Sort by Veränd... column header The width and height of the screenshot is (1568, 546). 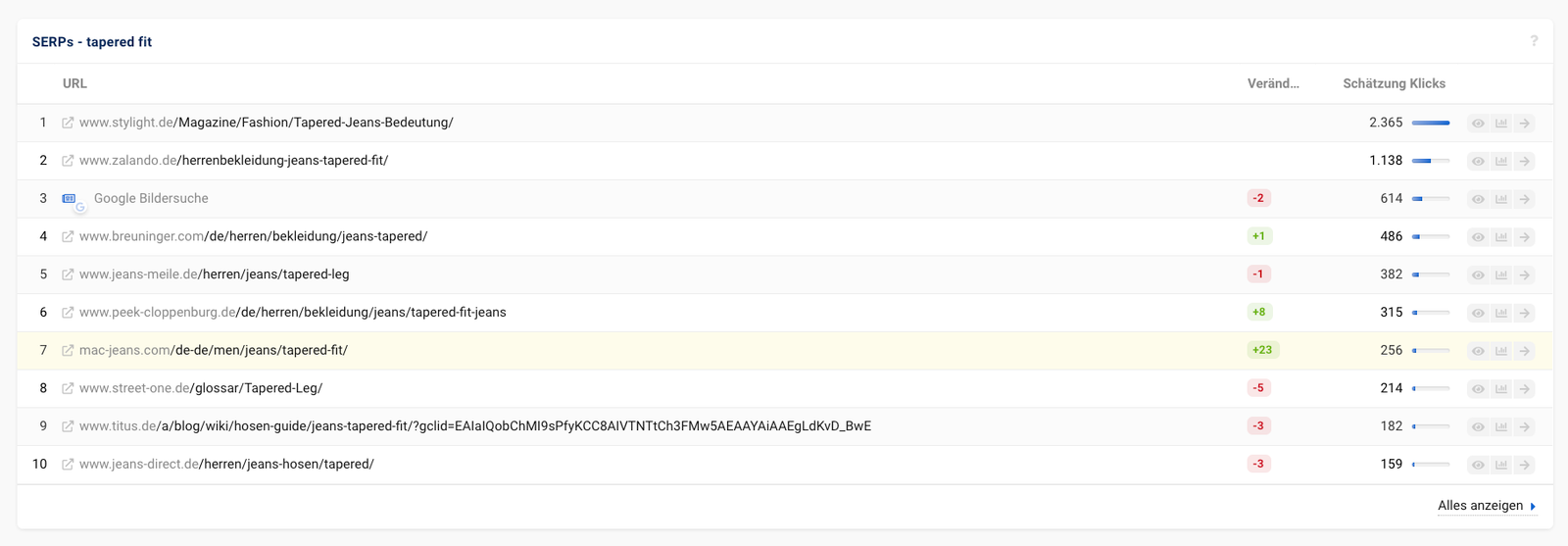(x=1273, y=83)
